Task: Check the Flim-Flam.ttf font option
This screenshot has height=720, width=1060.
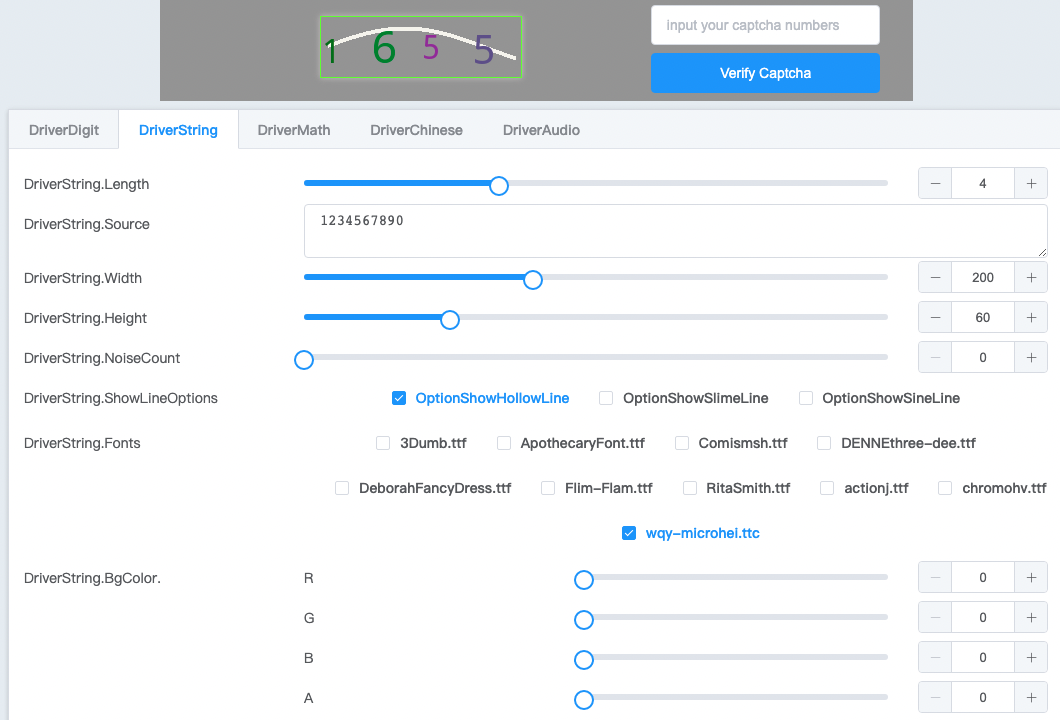Action: 548,488
